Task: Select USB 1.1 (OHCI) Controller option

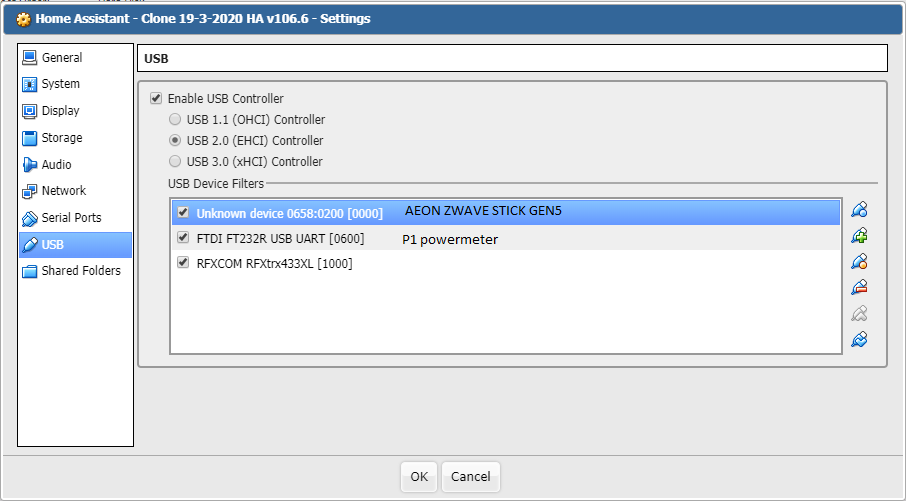Action: (x=174, y=120)
